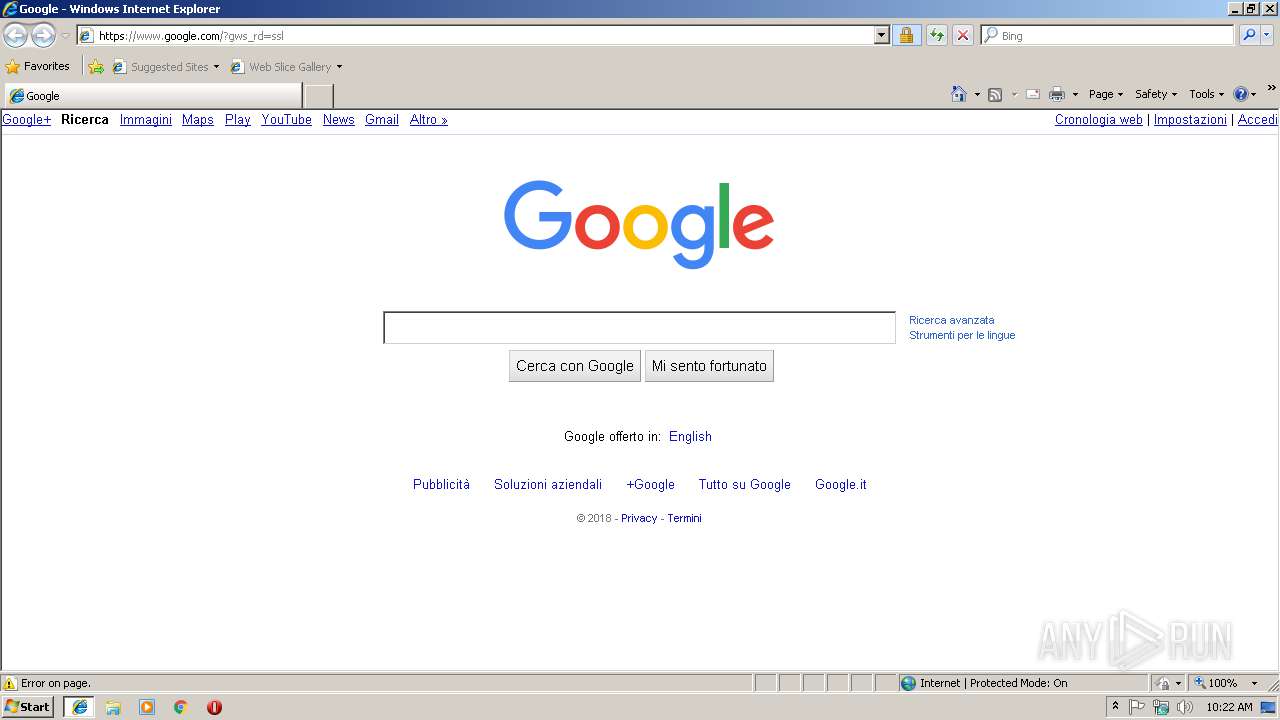Open the News link
The height and width of the screenshot is (720, 1280).
click(x=339, y=120)
